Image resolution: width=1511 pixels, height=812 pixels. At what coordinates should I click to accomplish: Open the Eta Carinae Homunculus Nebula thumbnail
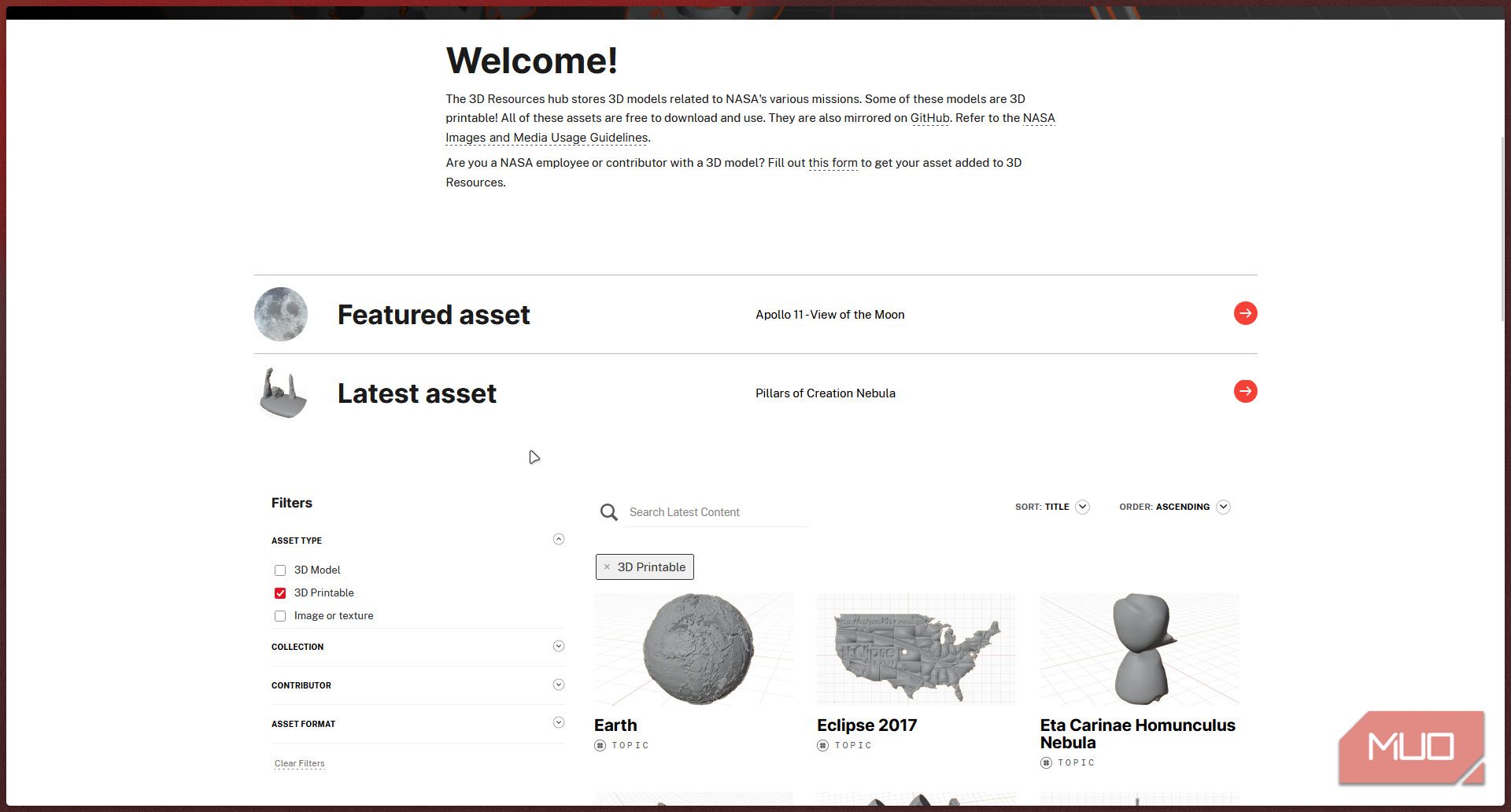click(1140, 649)
